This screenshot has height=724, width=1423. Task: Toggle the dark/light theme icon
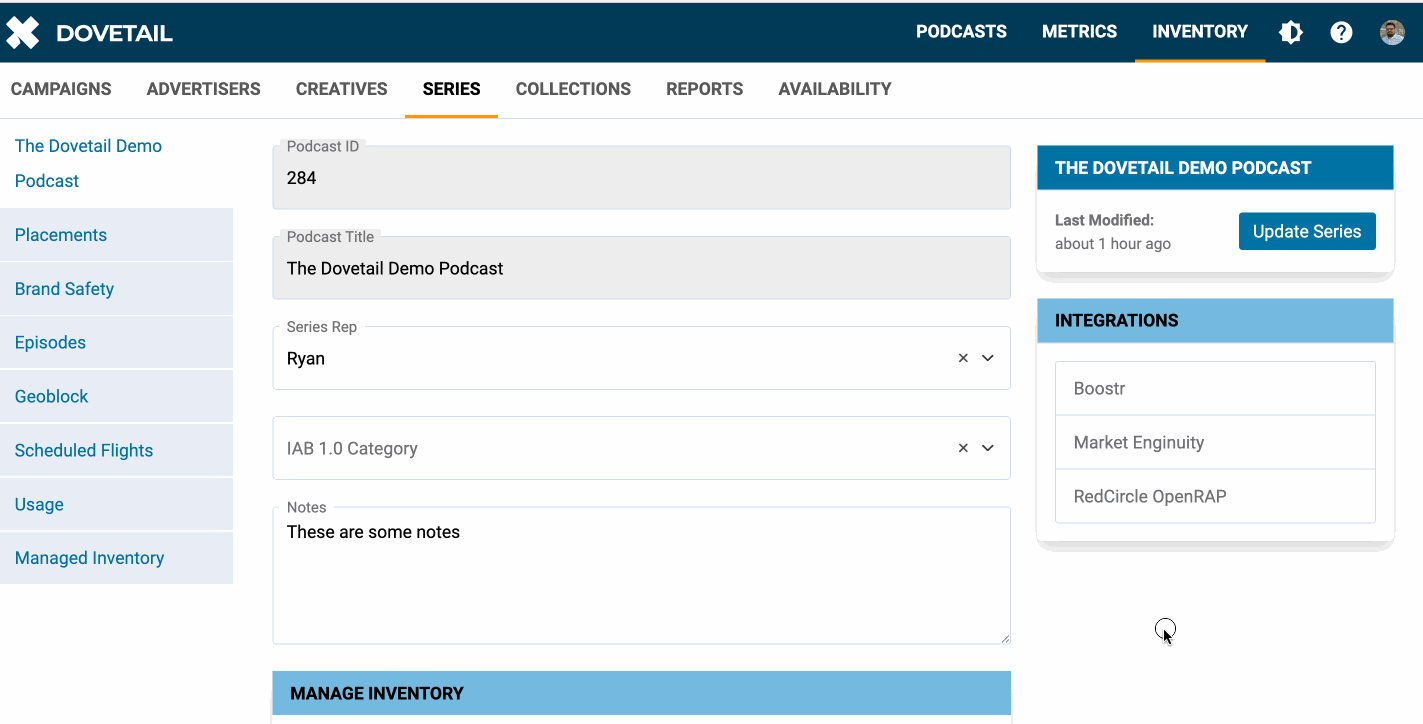[x=1291, y=32]
